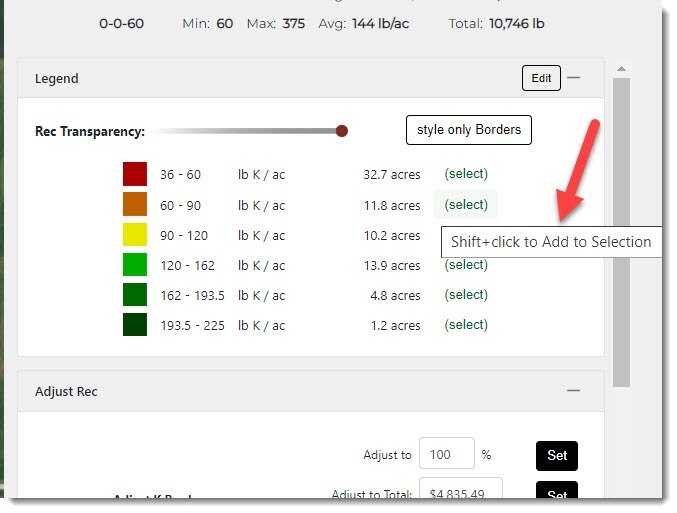Click Edit button in Legend header

[540, 78]
